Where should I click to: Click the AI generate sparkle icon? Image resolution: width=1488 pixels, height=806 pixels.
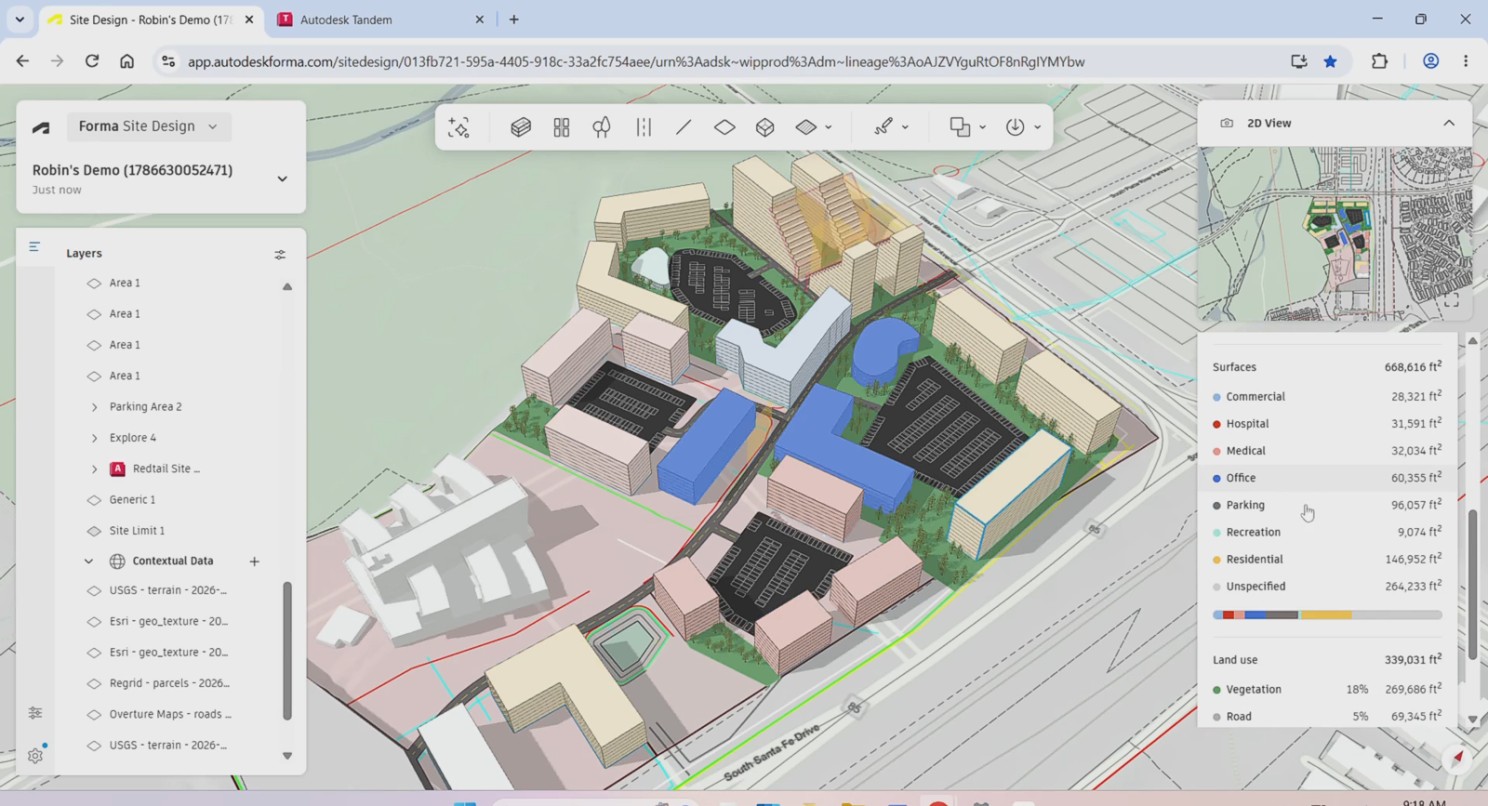point(459,127)
